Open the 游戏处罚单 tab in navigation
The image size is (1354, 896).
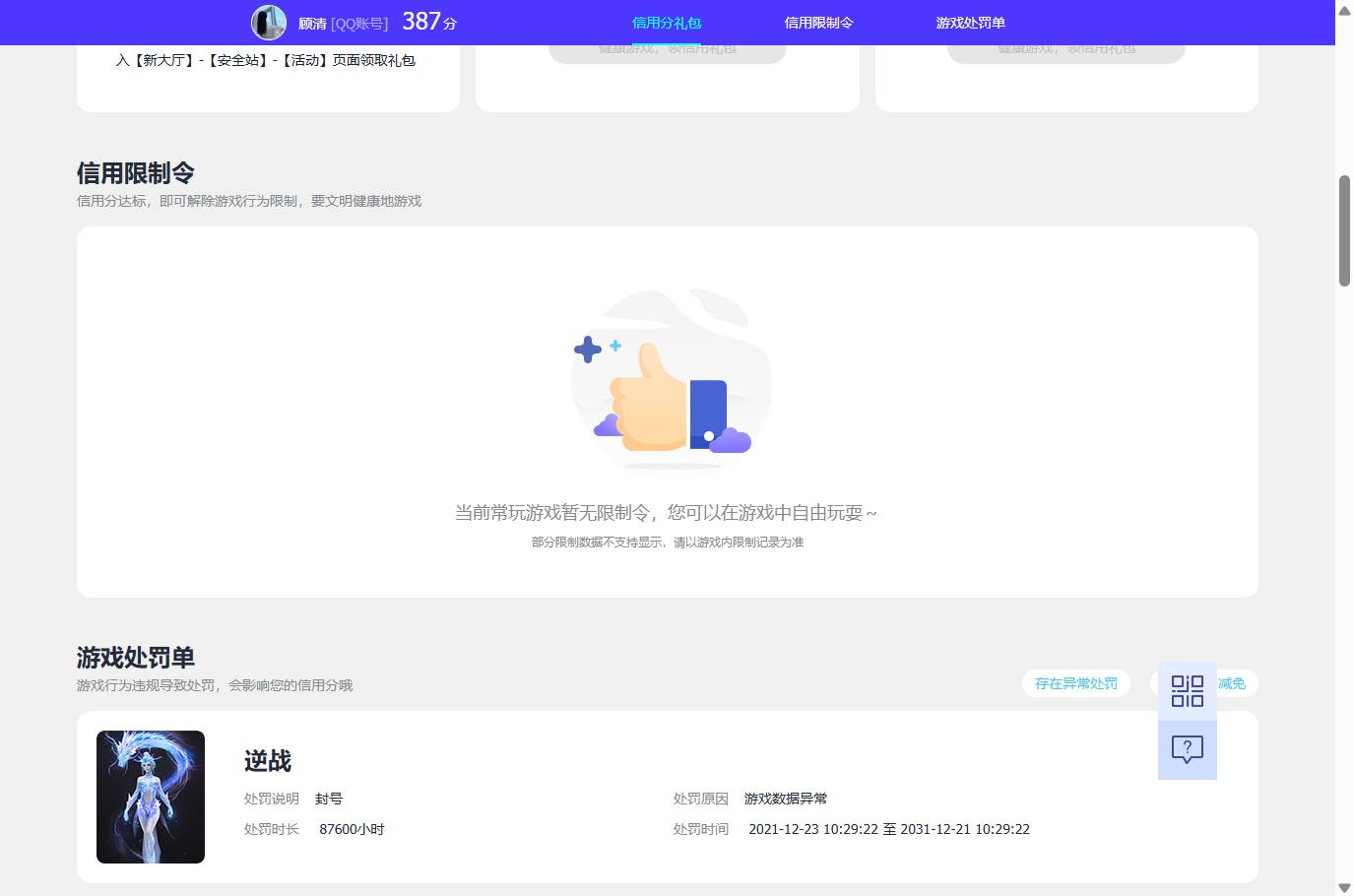point(971,22)
